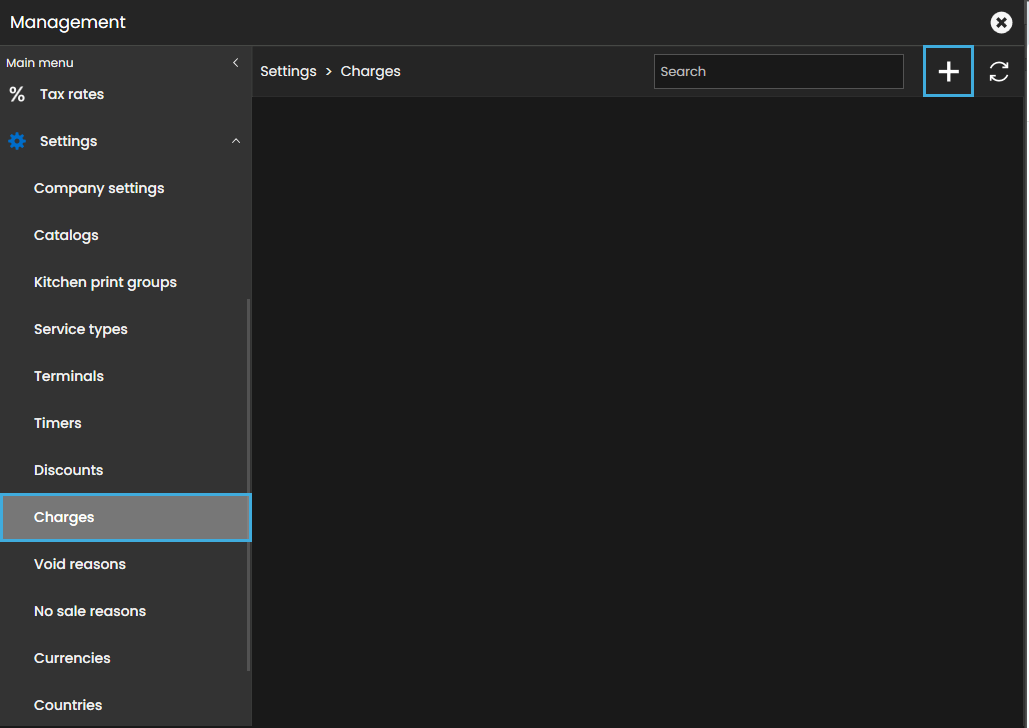Click the plus icon to add charge

coord(948,72)
